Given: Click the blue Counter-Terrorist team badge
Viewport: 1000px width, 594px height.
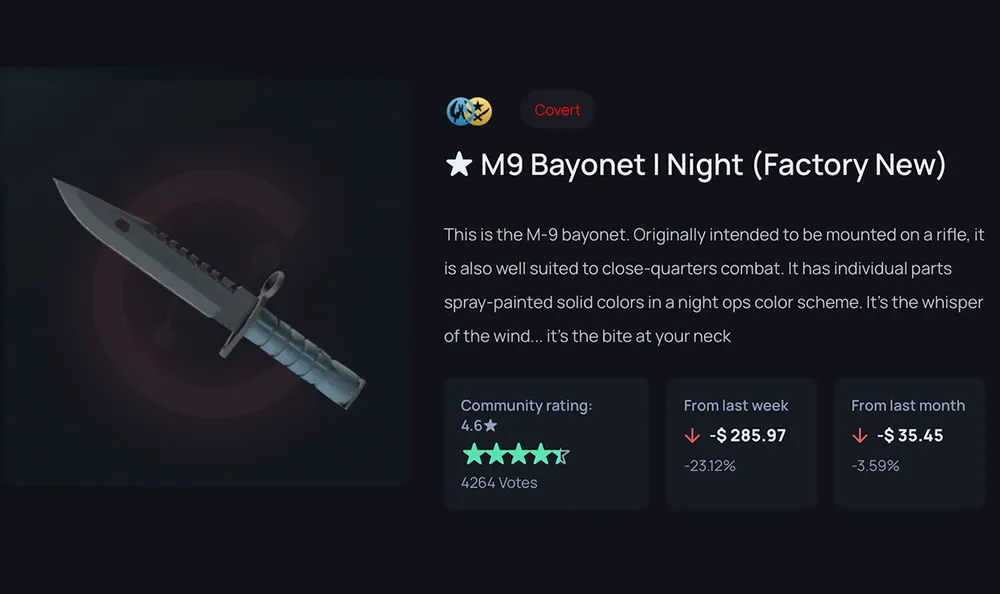Looking at the screenshot, I should coord(459,111).
